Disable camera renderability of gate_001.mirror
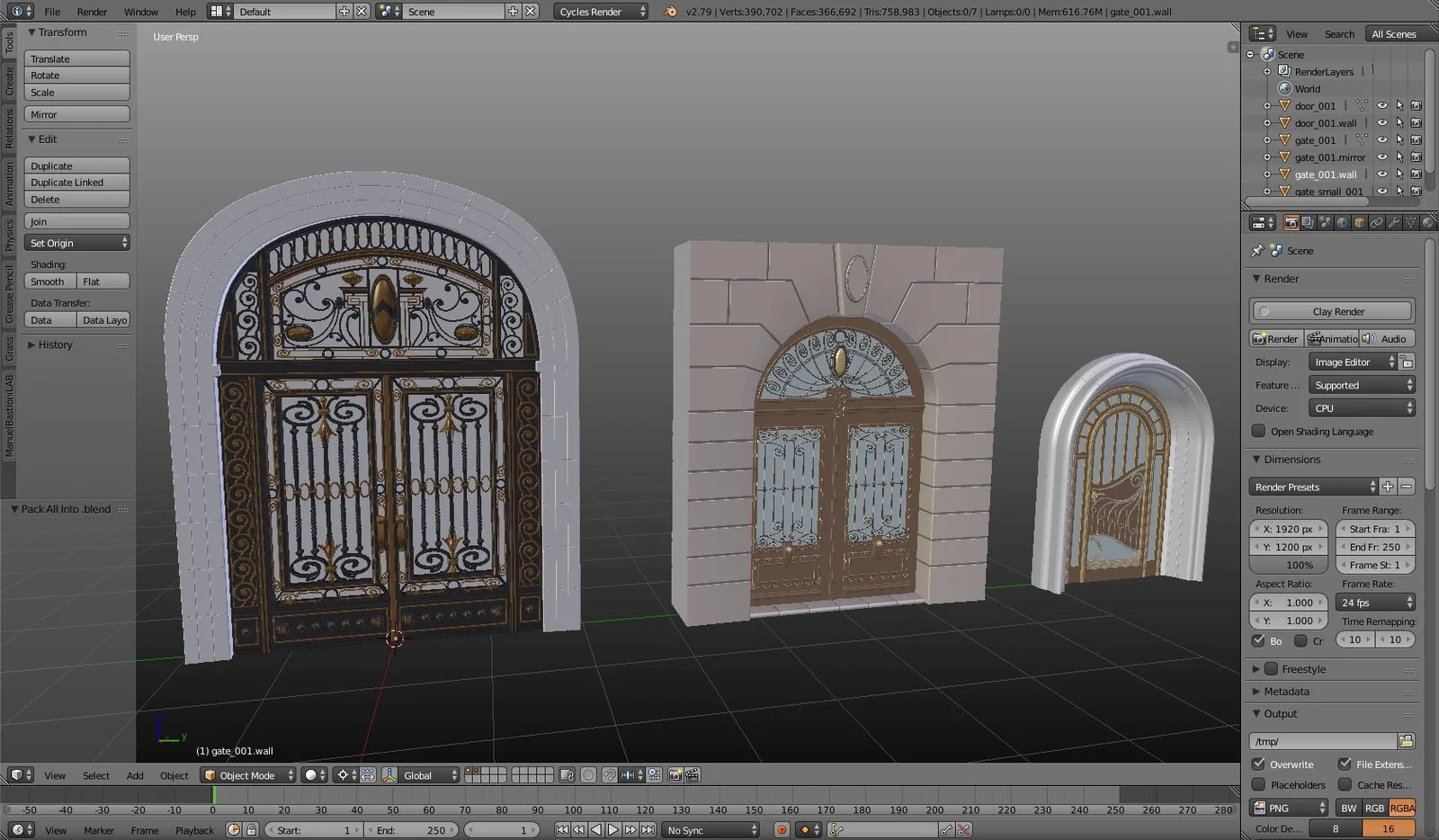The width and height of the screenshot is (1439, 840). [1417, 156]
